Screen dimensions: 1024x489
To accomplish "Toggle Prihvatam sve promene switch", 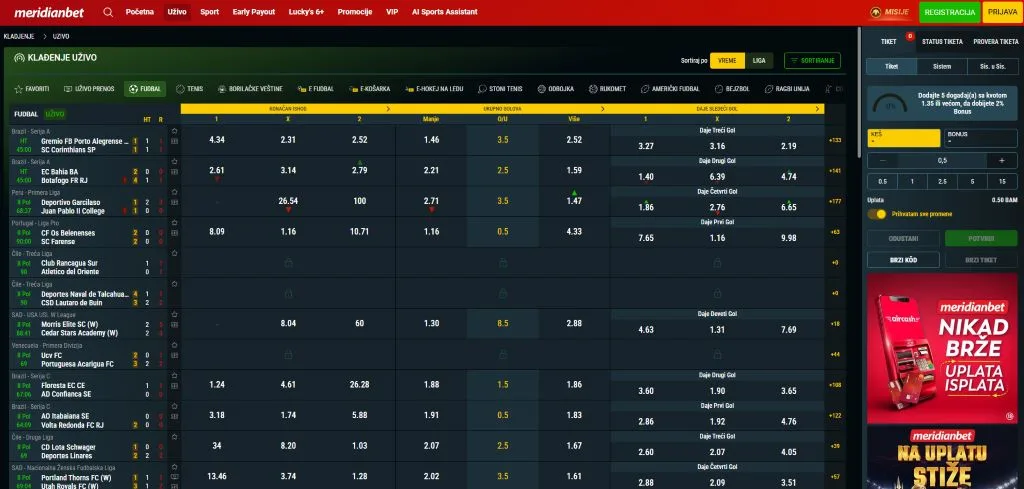I will point(876,214).
